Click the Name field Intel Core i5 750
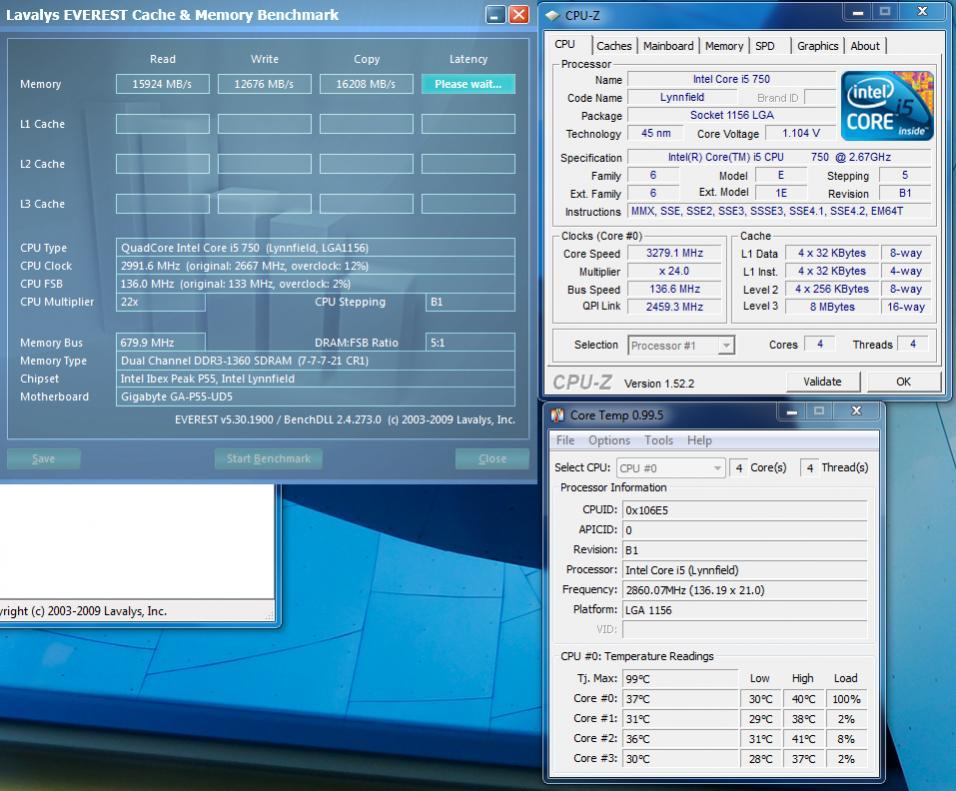 coord(732,79)
